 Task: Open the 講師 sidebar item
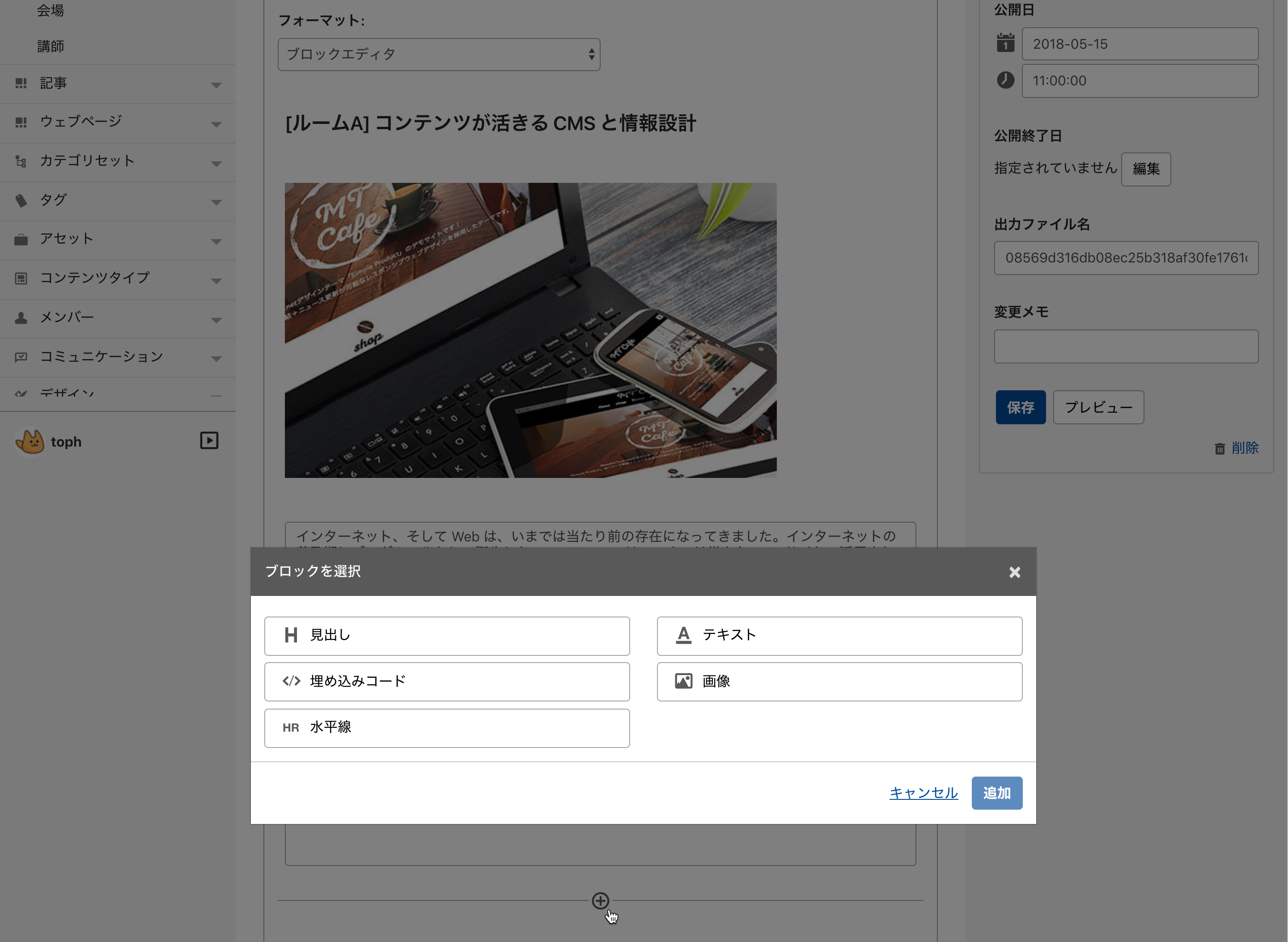[51, 46]
